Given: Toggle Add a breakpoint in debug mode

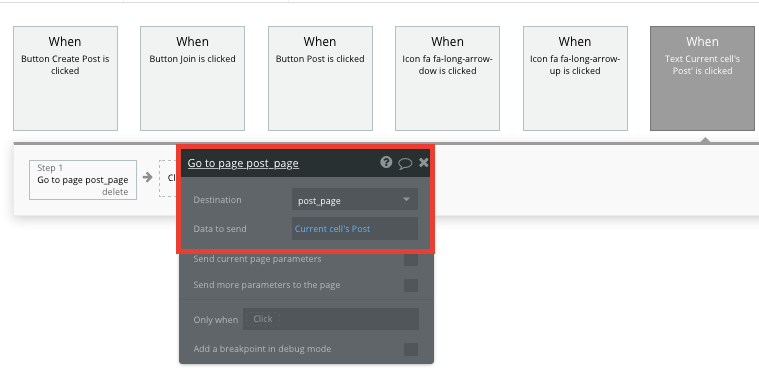Looking at the screenshot, I should (411, 349).
